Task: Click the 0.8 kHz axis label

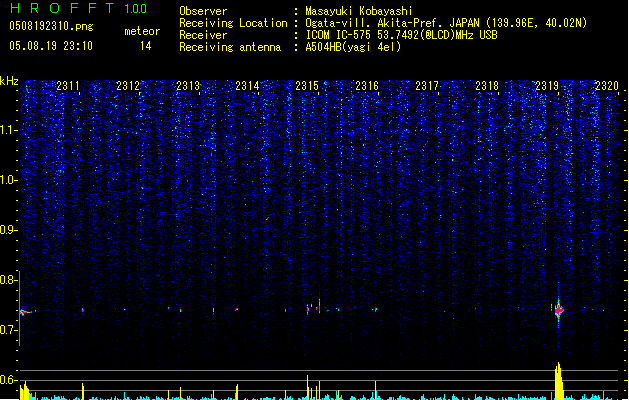Action: [x=8, y=280]
